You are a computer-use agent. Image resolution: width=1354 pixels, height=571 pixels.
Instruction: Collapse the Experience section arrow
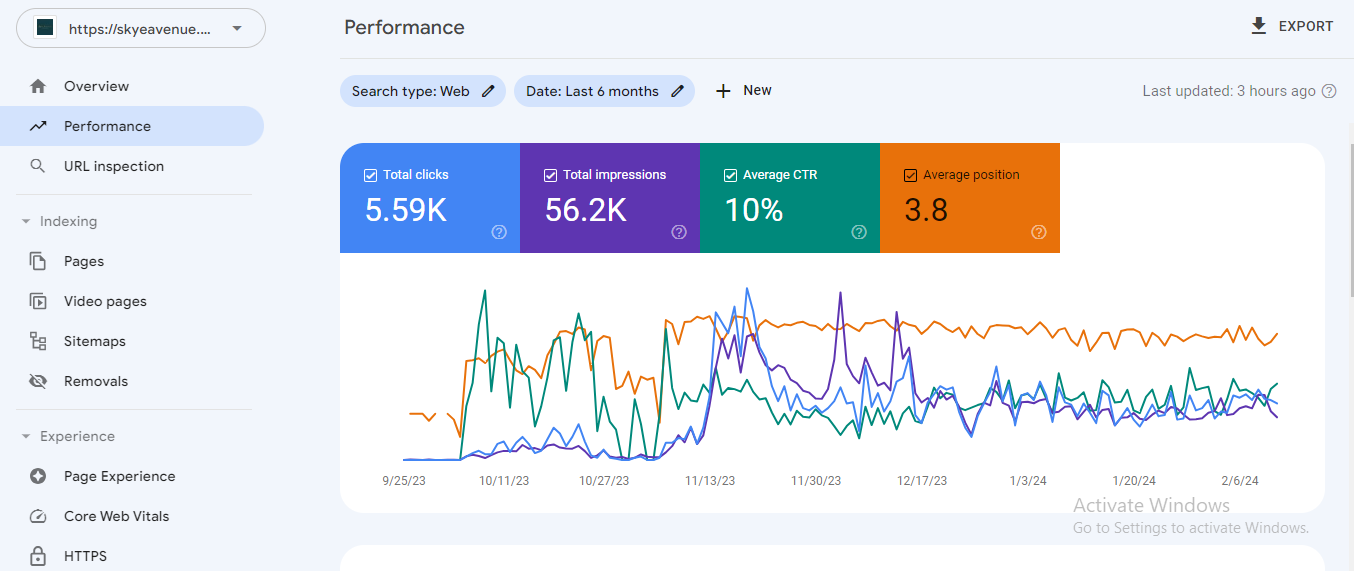pos(26,436)
